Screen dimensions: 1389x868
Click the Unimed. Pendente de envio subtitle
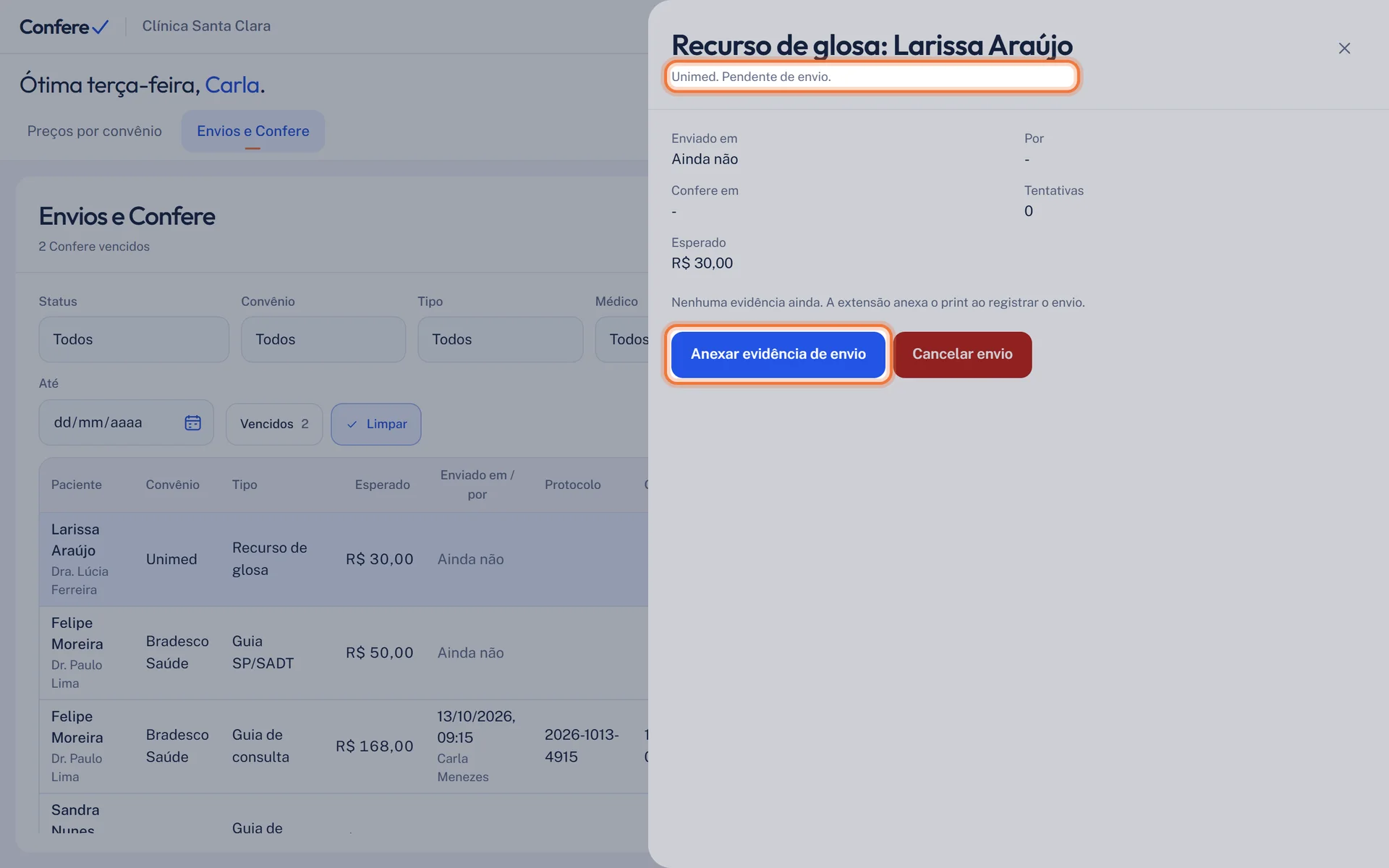click(x=751, y=77)
